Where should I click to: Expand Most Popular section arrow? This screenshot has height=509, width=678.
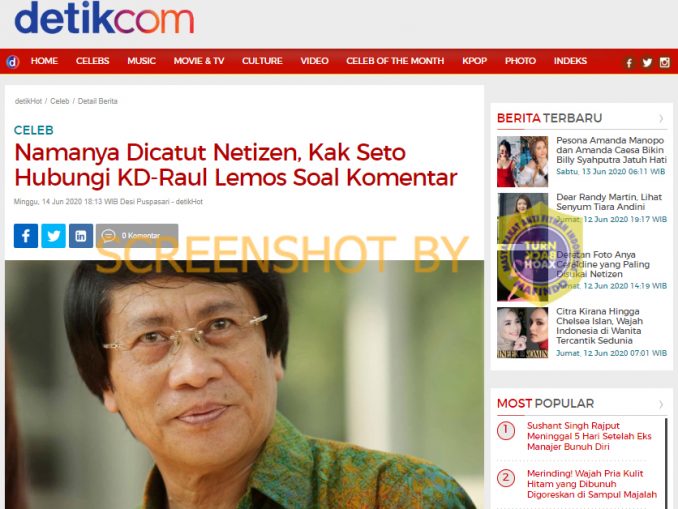661,404
